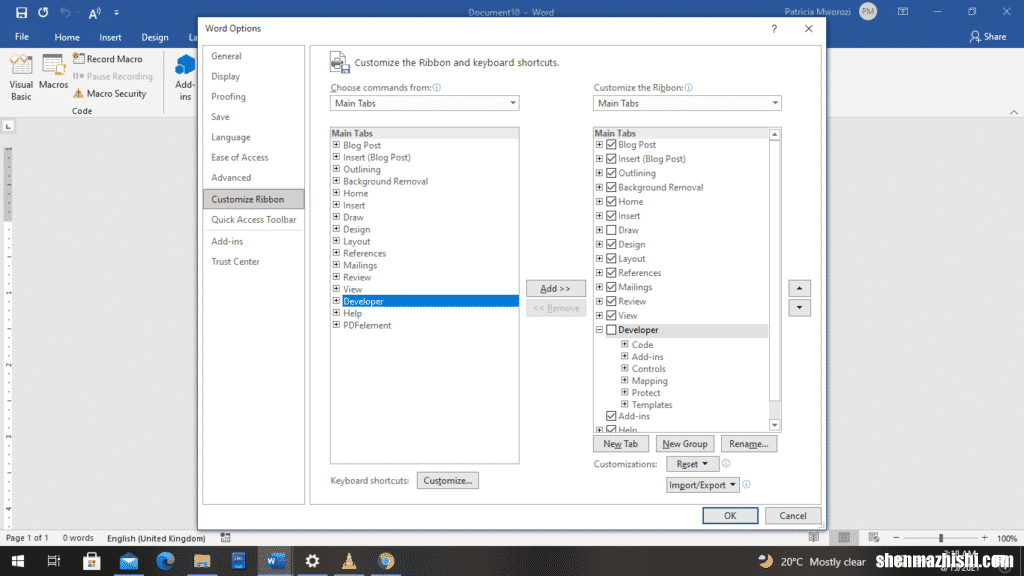Click Customize... for keyboard shortcuts
This screenshot has width=1024, height=576.
click(x=447, y=481)
